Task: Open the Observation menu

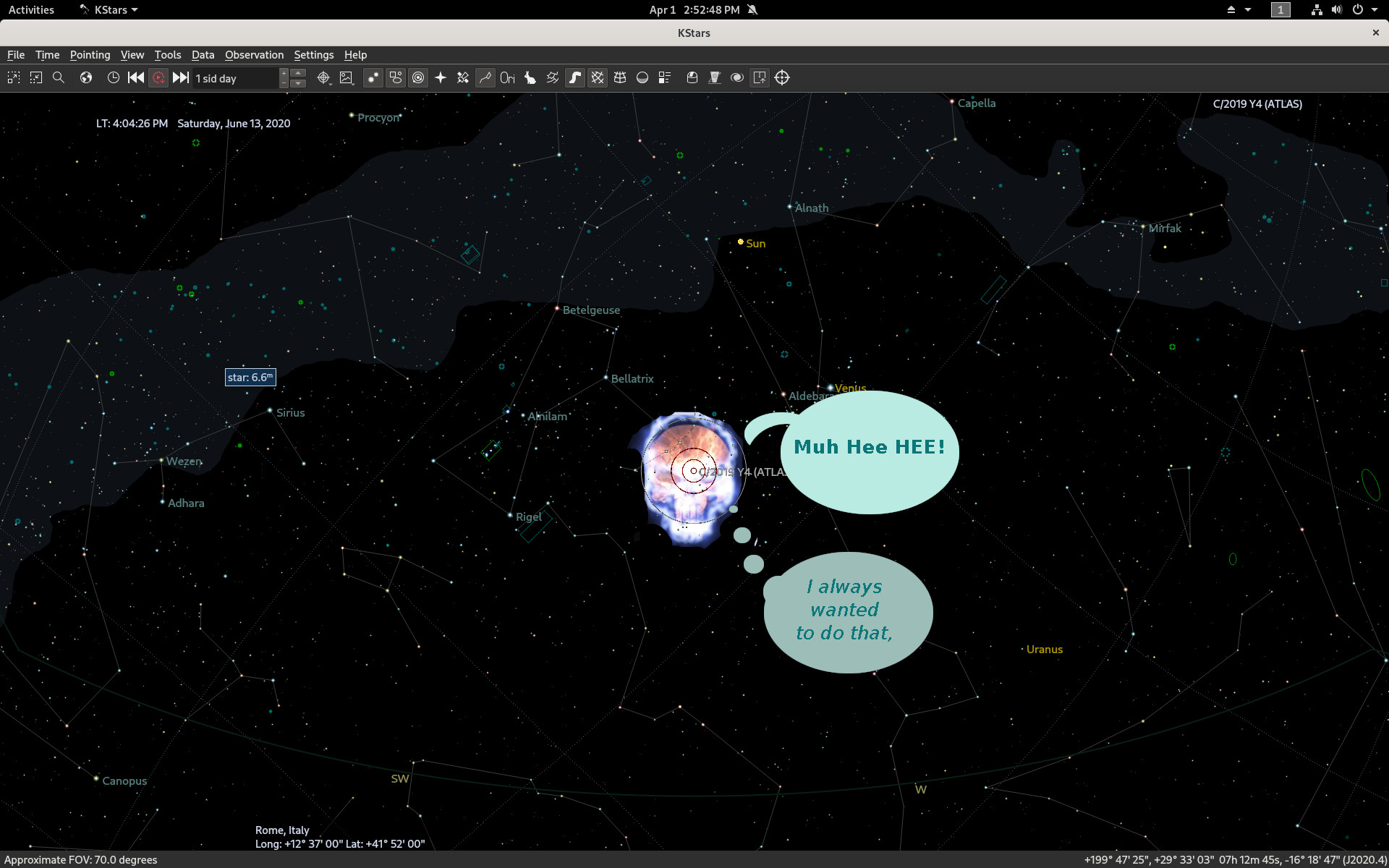Action: pyautogui.click(x=254, y=55)
